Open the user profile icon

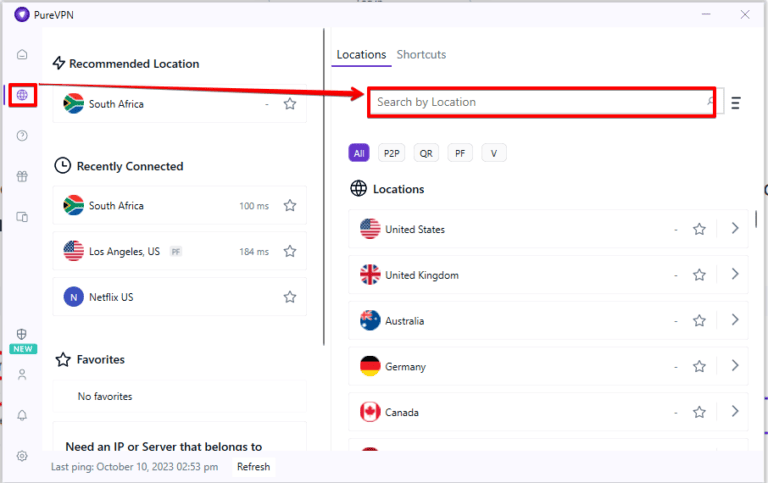click(22, 375)
